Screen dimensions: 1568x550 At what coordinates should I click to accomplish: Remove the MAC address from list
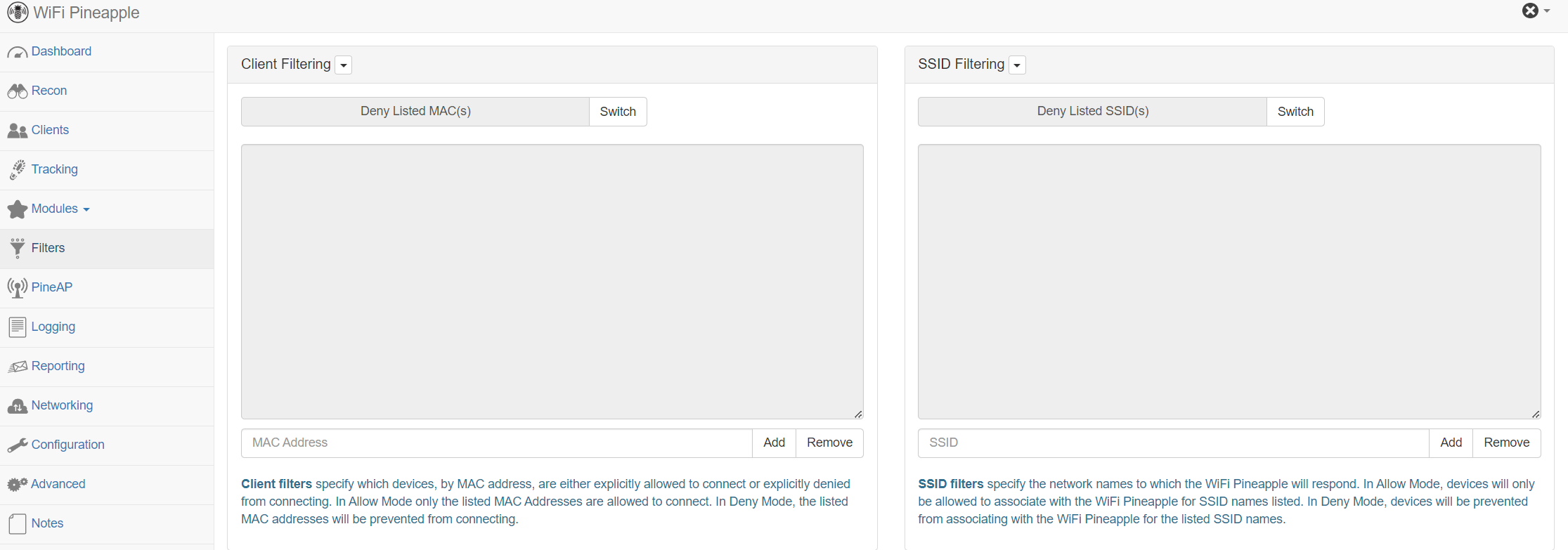pos(829,443)
